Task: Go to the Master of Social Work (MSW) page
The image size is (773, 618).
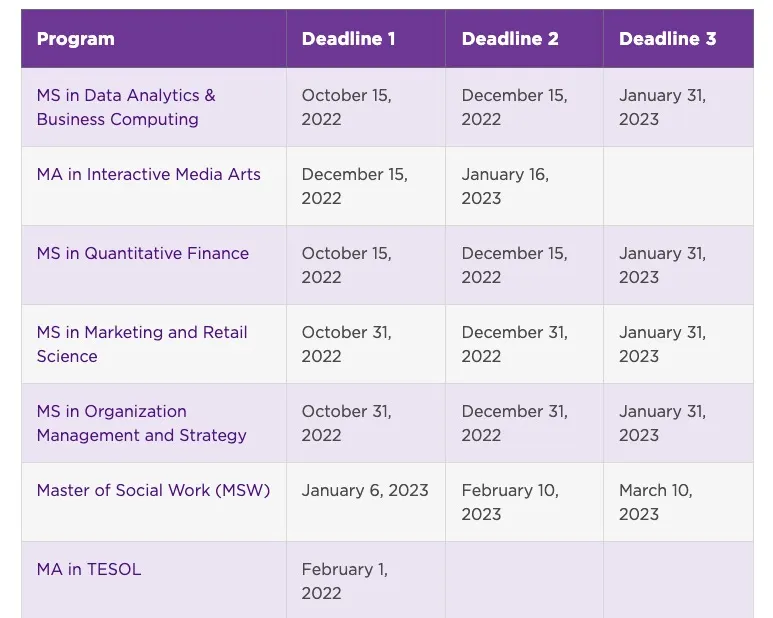Action: point(153,490)
